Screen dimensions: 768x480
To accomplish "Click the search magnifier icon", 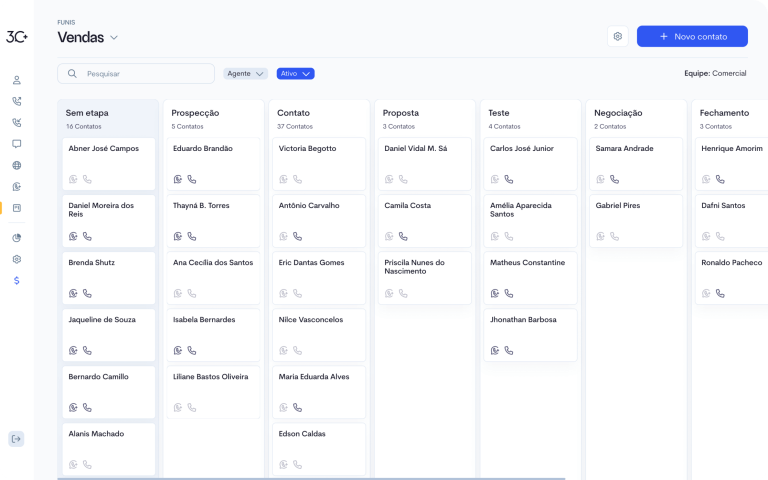I will point(72,73).
